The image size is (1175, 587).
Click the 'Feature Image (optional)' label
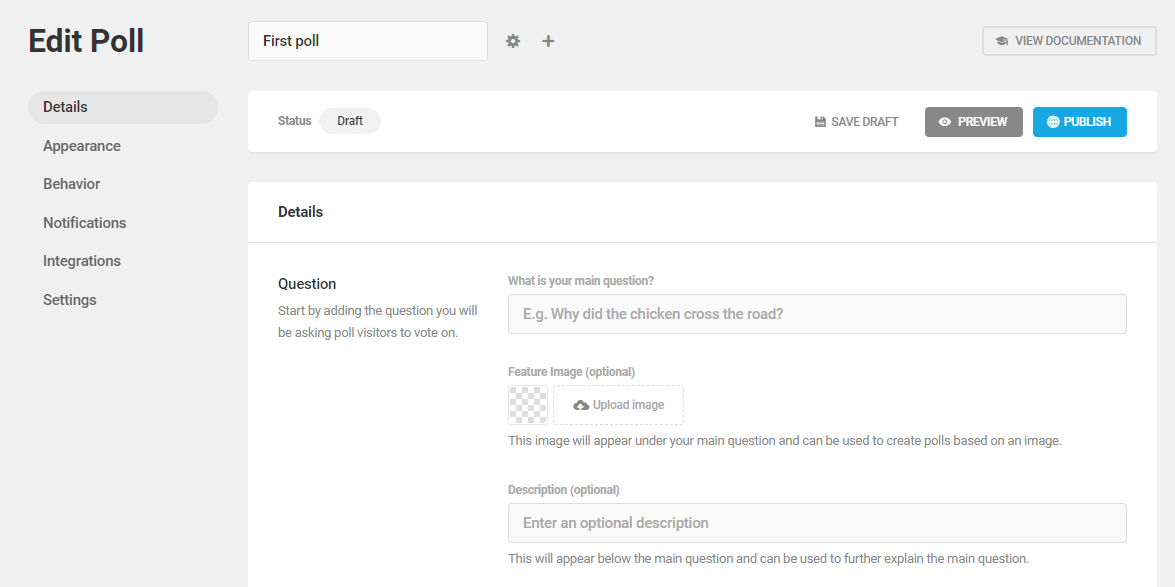coord(572,372)
